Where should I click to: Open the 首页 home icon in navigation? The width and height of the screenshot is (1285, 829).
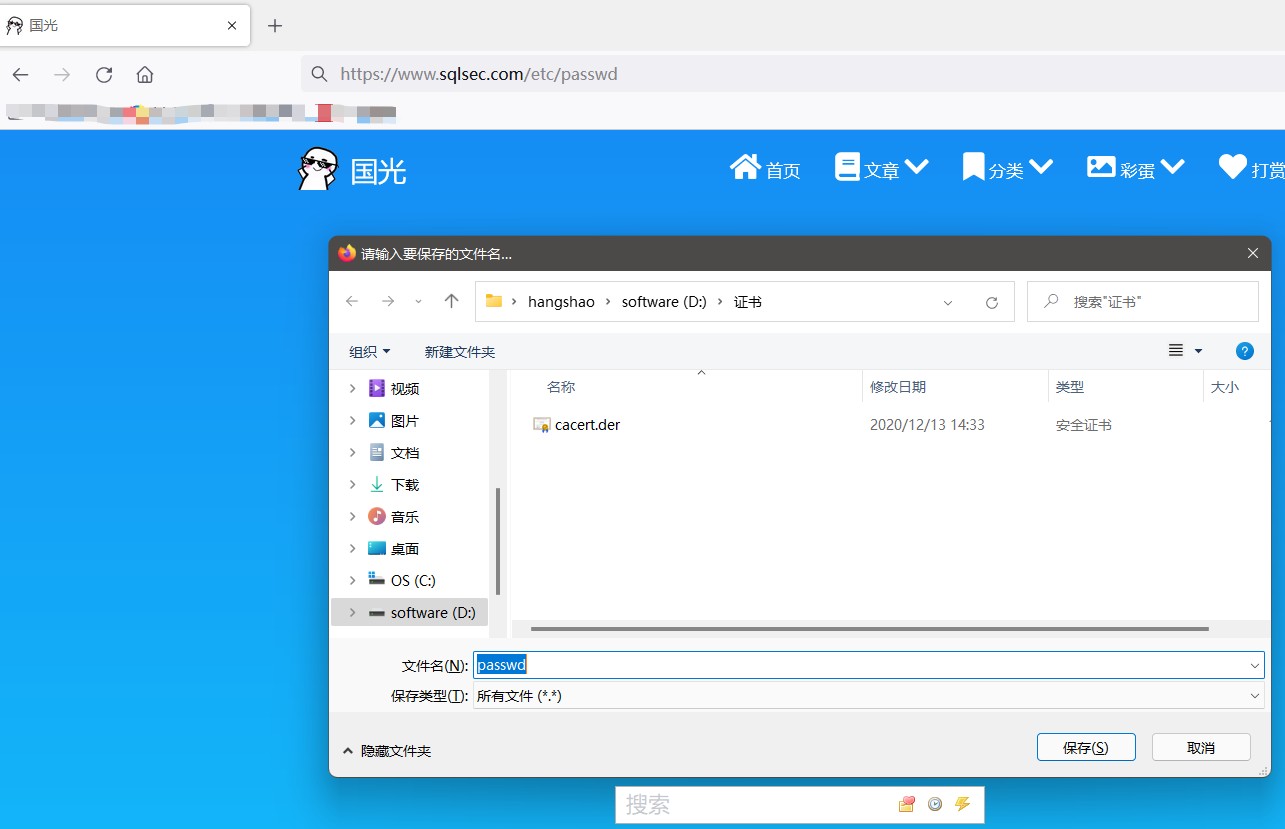point(744,166)
